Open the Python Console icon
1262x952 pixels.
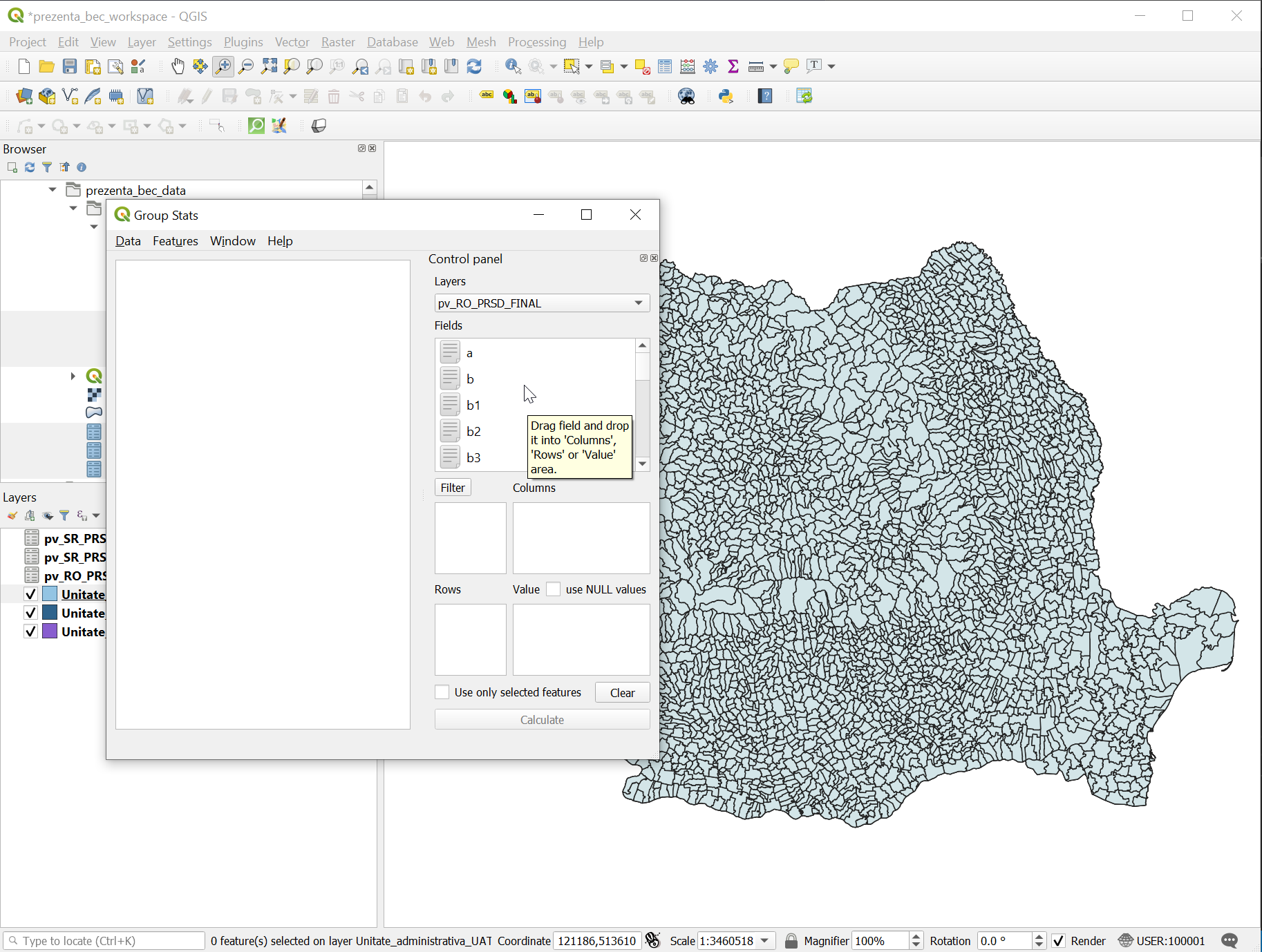pyautogui.click(x=726, y=96)
